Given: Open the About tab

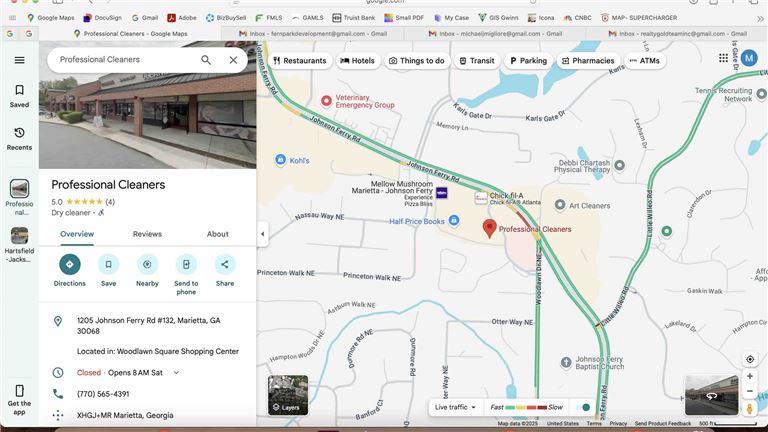Looking at the screenshot, I should tap(218, 234).
